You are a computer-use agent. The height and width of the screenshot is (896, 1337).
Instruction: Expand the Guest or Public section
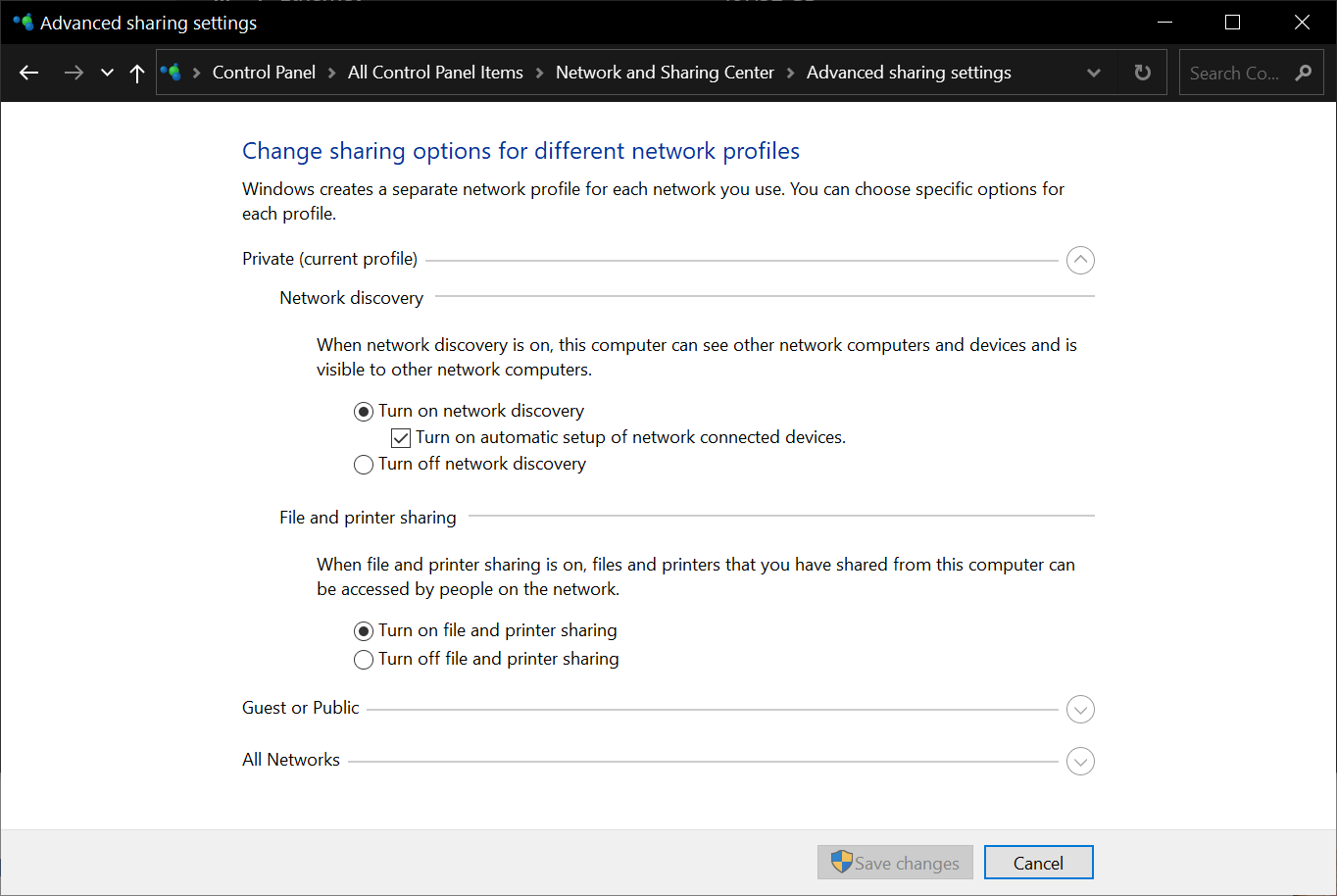click(1080, 710)
